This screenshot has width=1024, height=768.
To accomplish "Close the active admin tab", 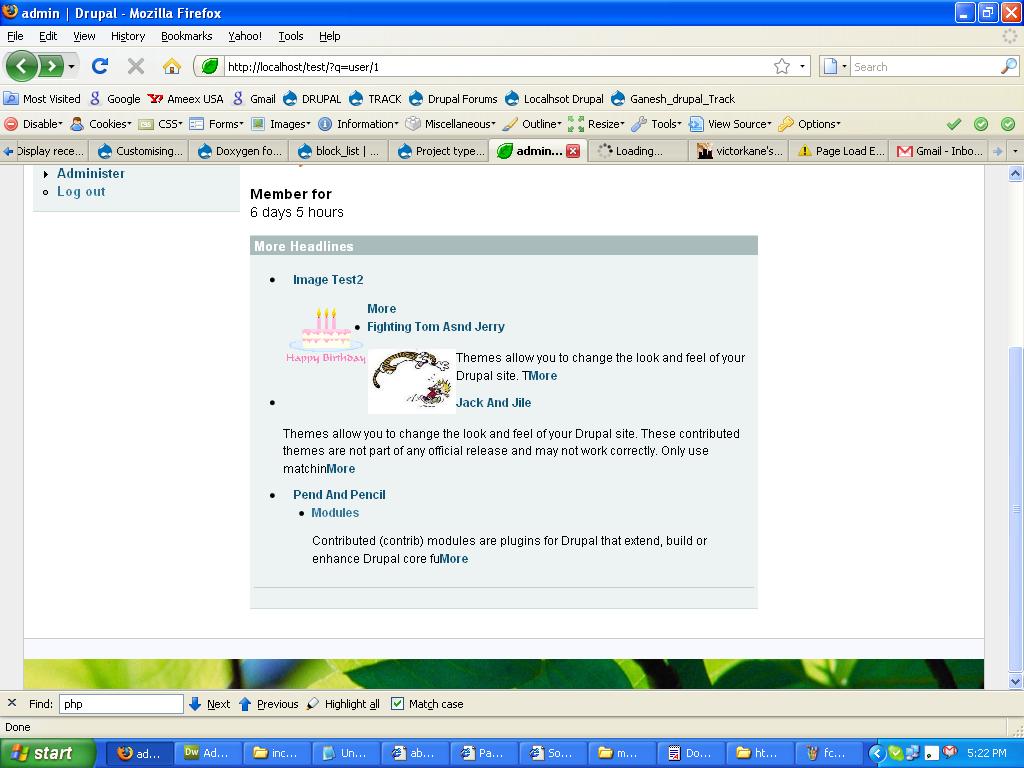I will coord(573,151).
